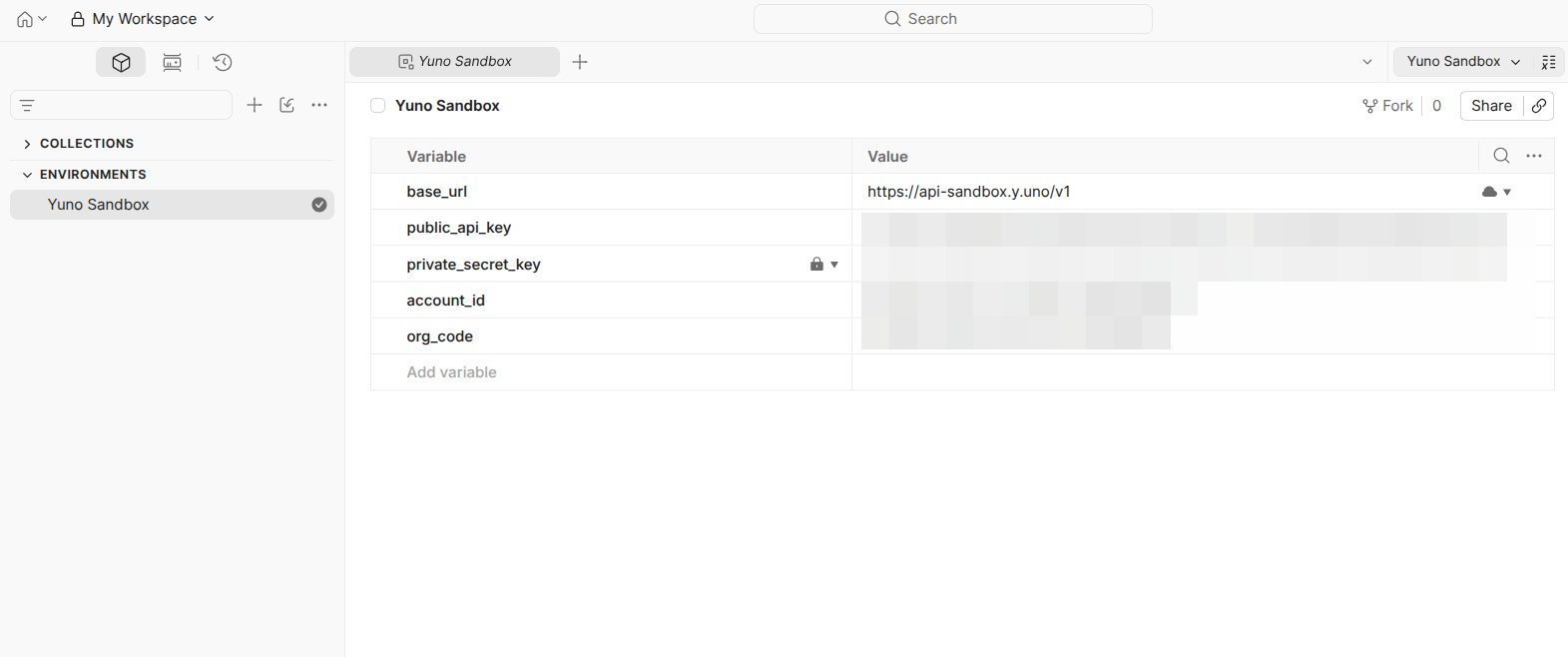The image size is (1568, 657).
Task: Open the History sidebar icon
Action: click(x=223, y=62)
